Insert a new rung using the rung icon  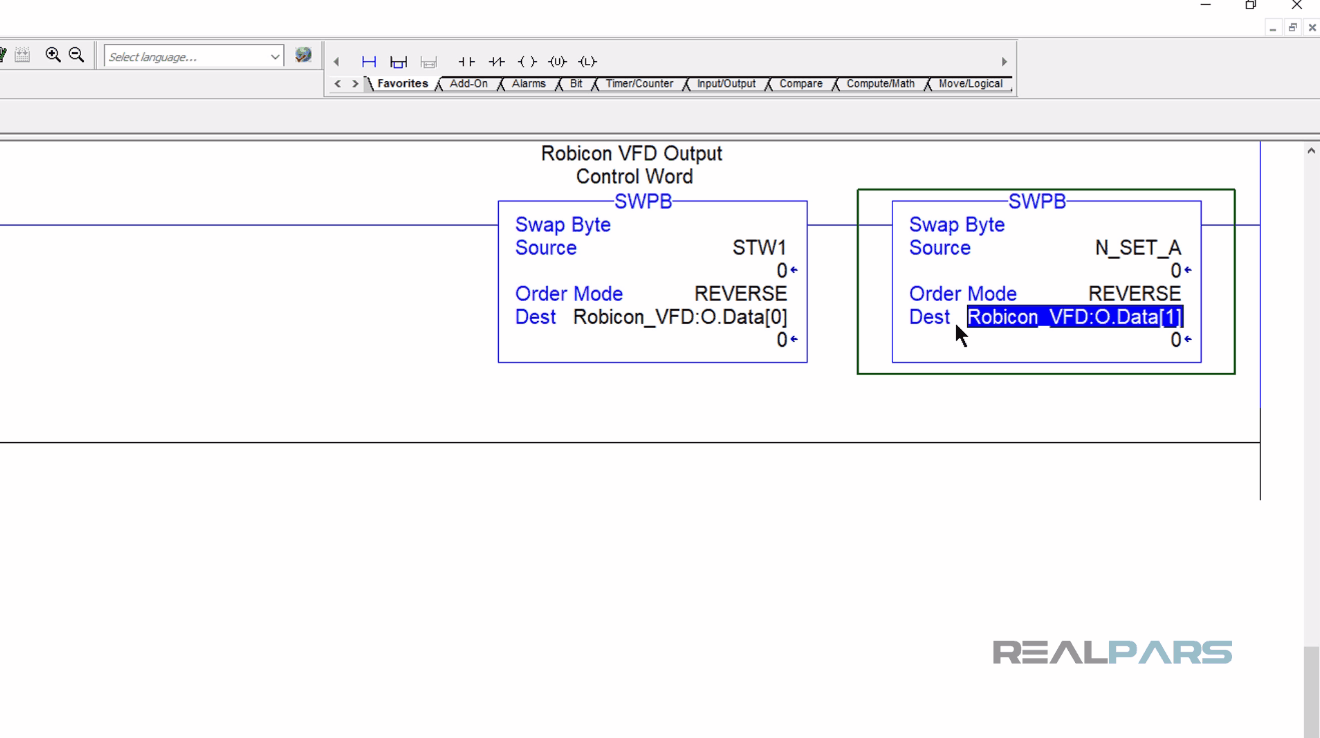pyautogui.click(x=368, y=61)
